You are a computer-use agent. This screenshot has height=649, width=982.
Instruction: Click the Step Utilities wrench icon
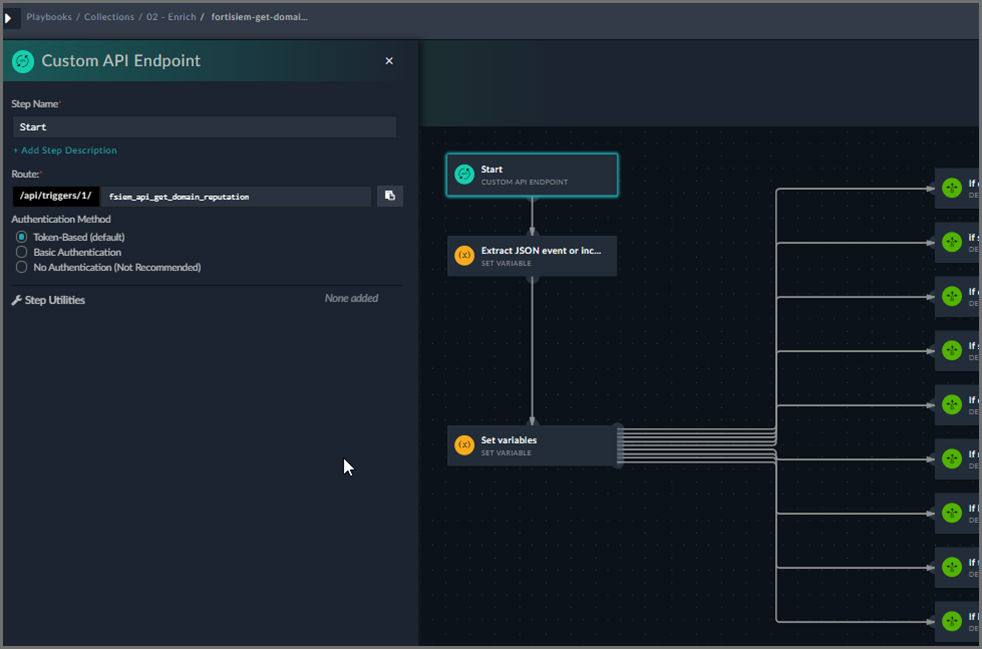point(17,300)
